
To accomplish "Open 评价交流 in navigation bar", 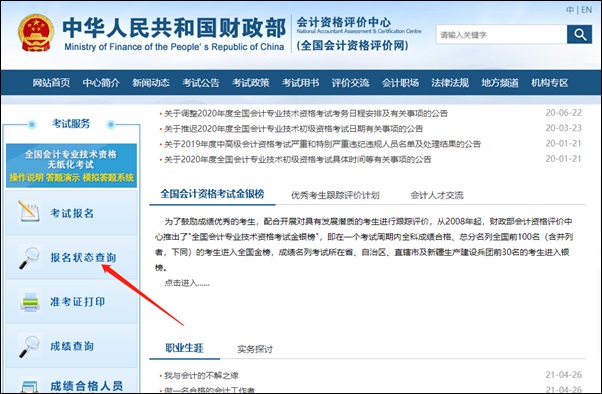I will coord(351,83).
